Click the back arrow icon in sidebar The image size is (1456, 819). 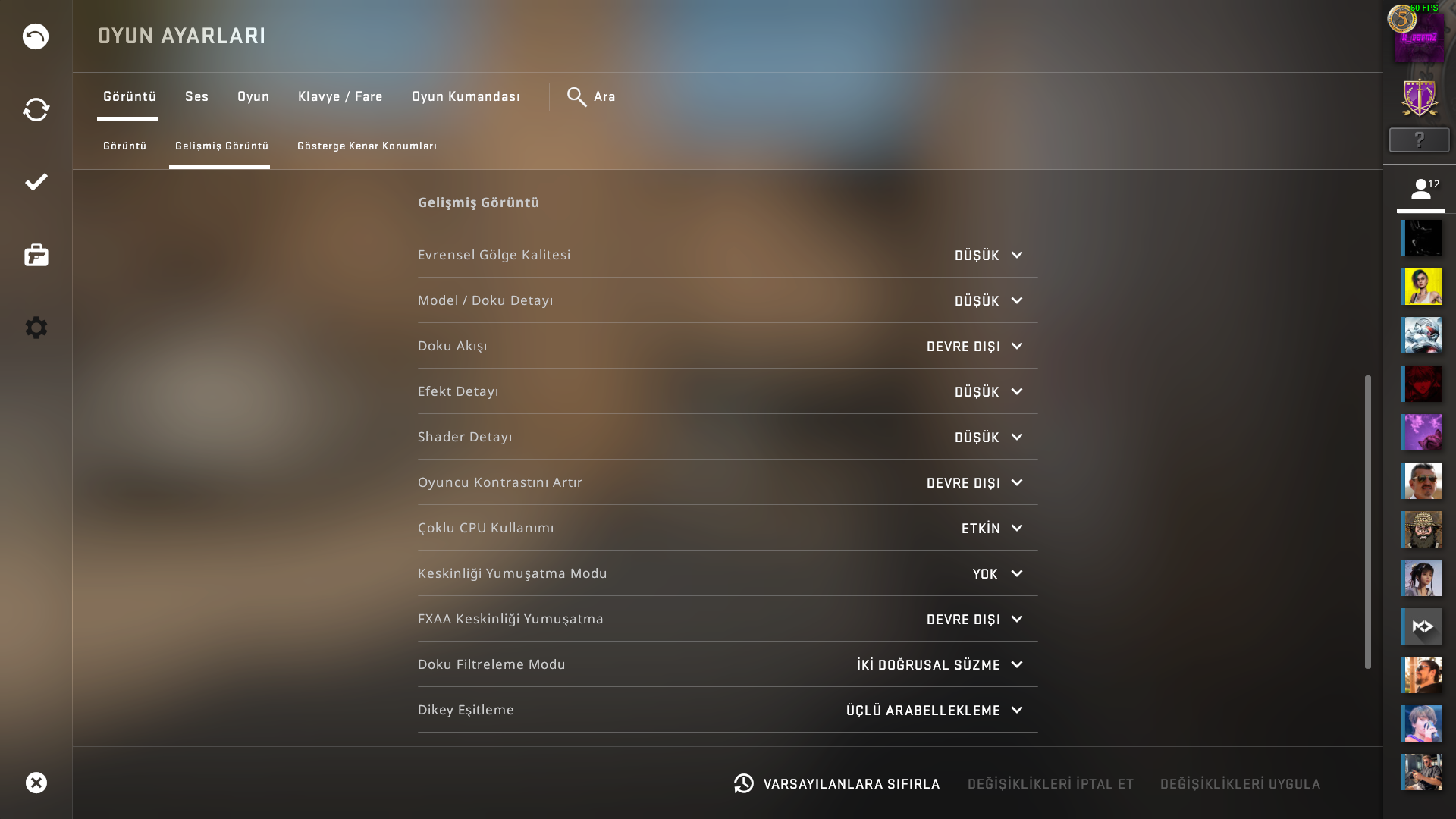(x=36, y=36)
